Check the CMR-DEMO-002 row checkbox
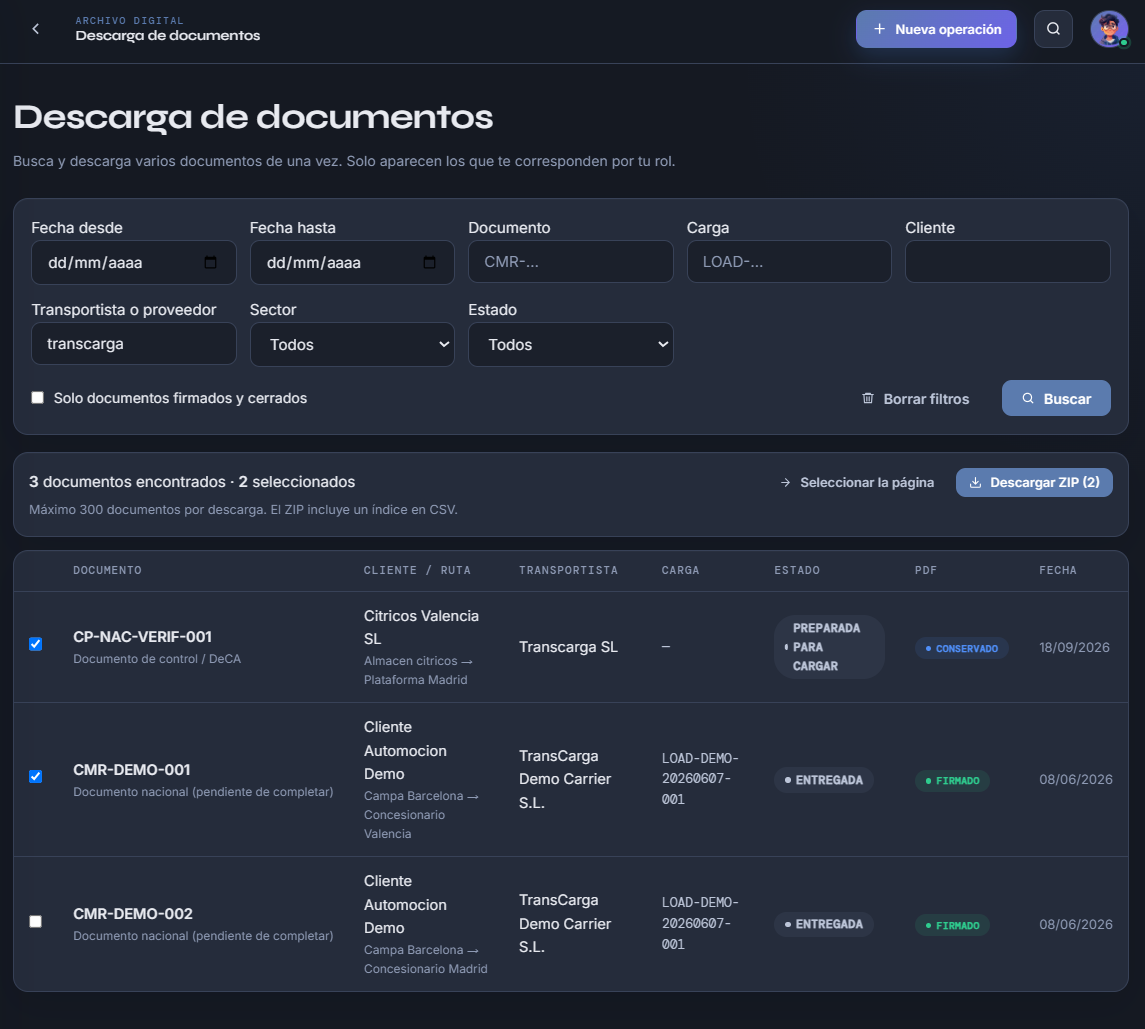 pyautogui.click(x=35, y=922)
